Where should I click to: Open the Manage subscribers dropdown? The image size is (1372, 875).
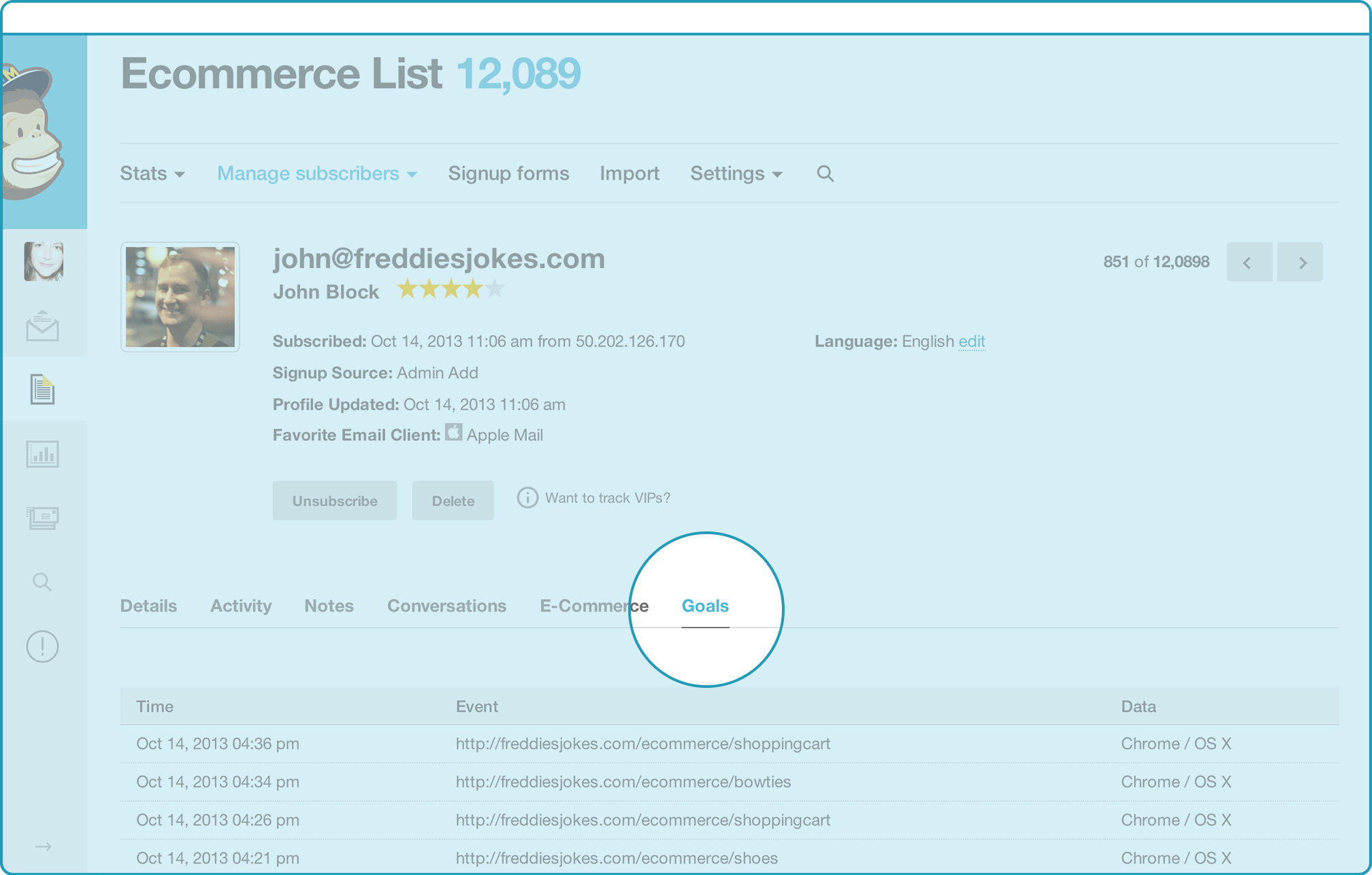[316, 174]
